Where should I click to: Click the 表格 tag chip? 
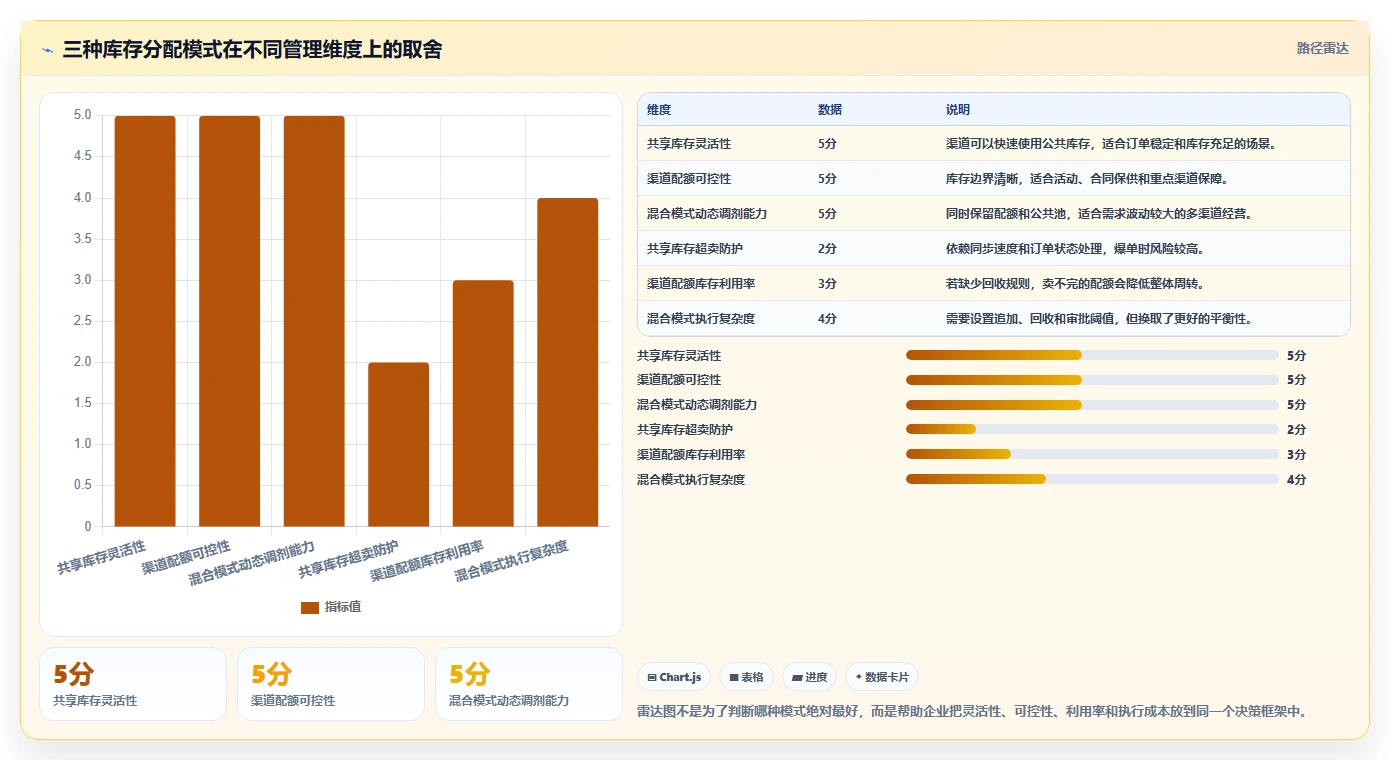click(x=746, y=677)
